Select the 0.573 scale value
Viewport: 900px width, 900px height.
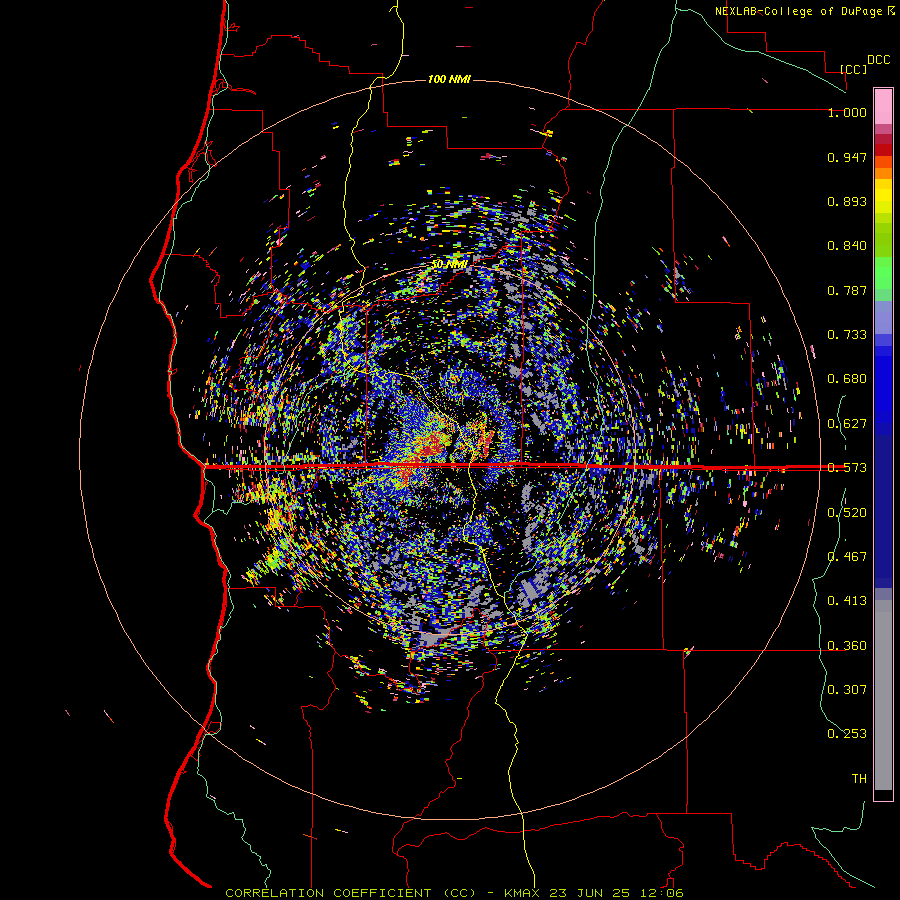(x=847, y=468)
